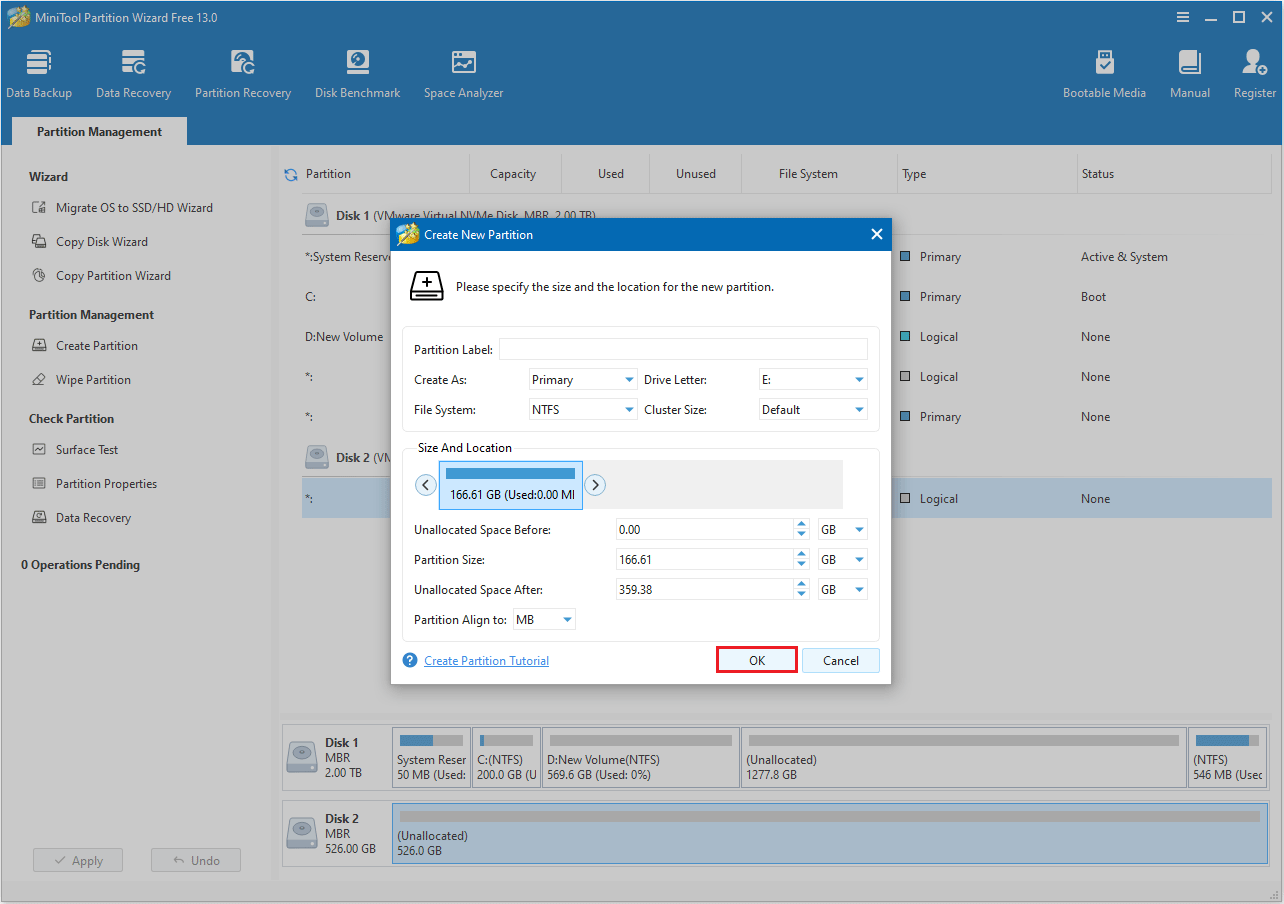
Task: Confirm with the OK button
Action: (756, 660)
